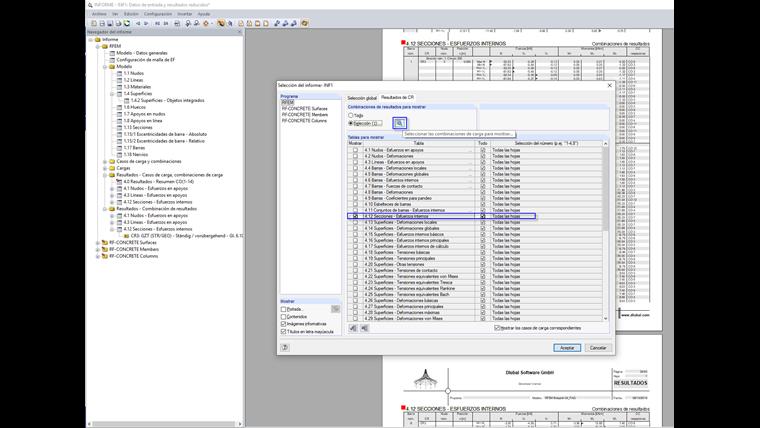Click the check-all tables icon below the table
Screen dimensions: 760x428
click(x=353, y=328)
